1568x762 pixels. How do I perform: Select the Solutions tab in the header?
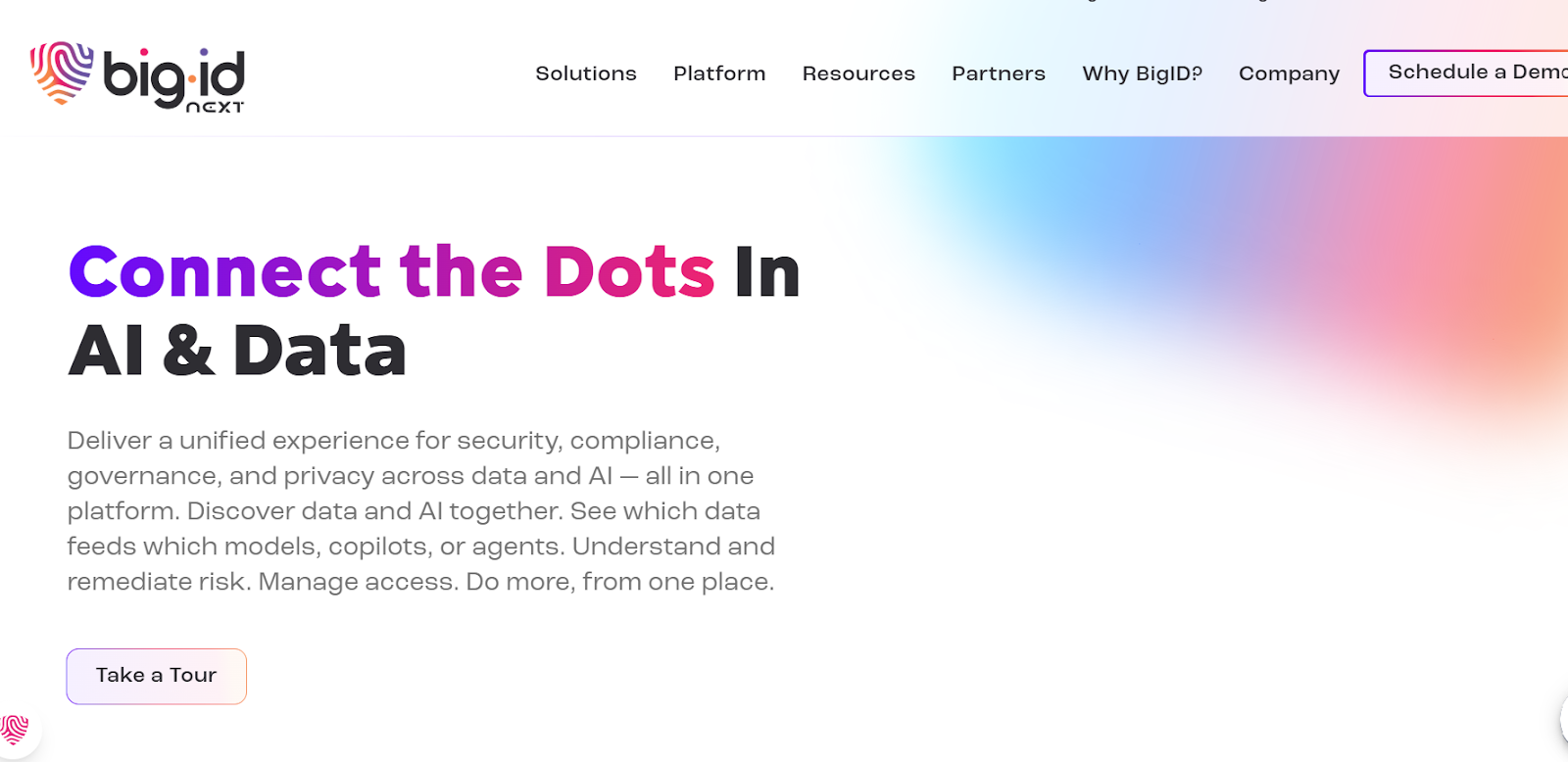click(x=585, y=72)
